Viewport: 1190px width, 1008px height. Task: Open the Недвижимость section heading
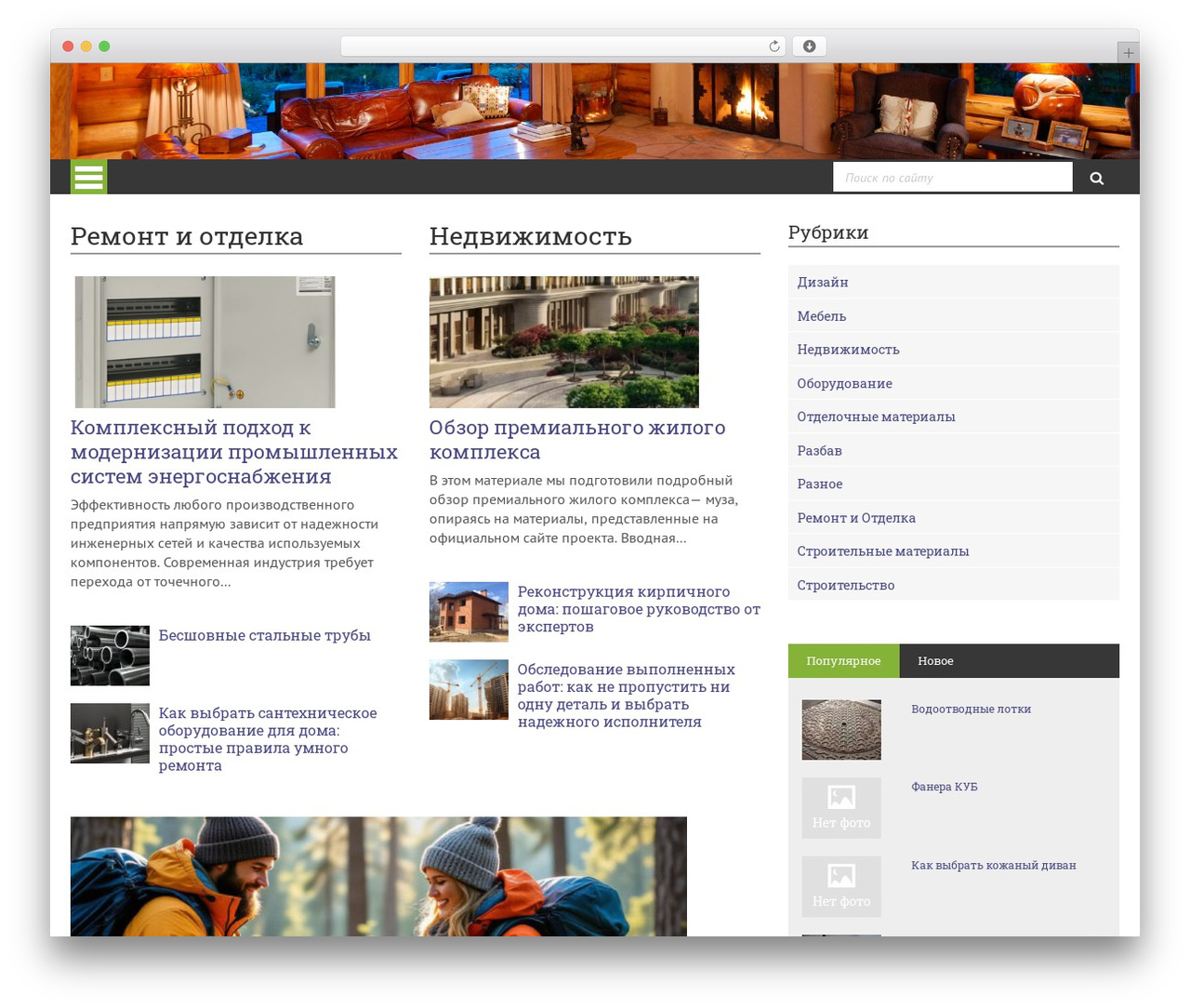pos(531,236)
